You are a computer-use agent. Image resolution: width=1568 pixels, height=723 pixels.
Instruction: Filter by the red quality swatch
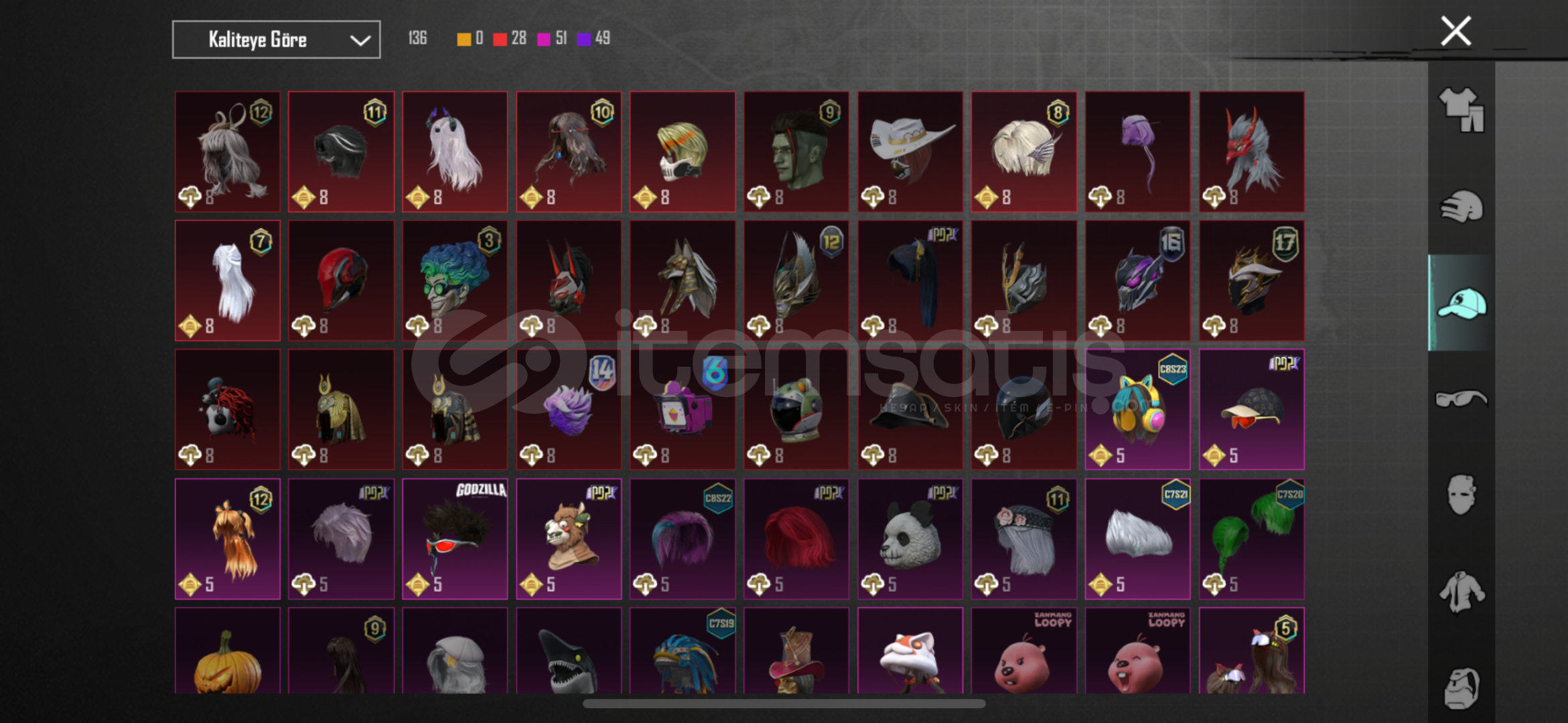tap(500, 39)
